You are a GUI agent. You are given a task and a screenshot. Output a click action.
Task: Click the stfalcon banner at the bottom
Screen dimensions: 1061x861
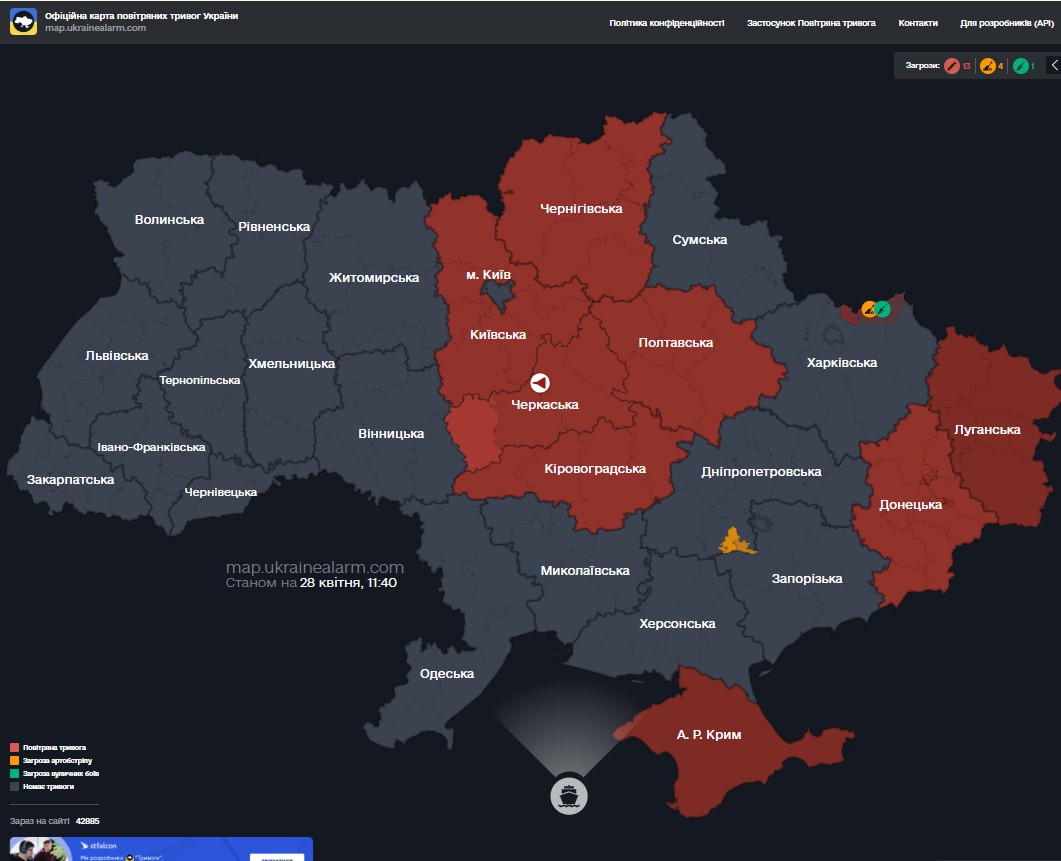coord(161,849)
